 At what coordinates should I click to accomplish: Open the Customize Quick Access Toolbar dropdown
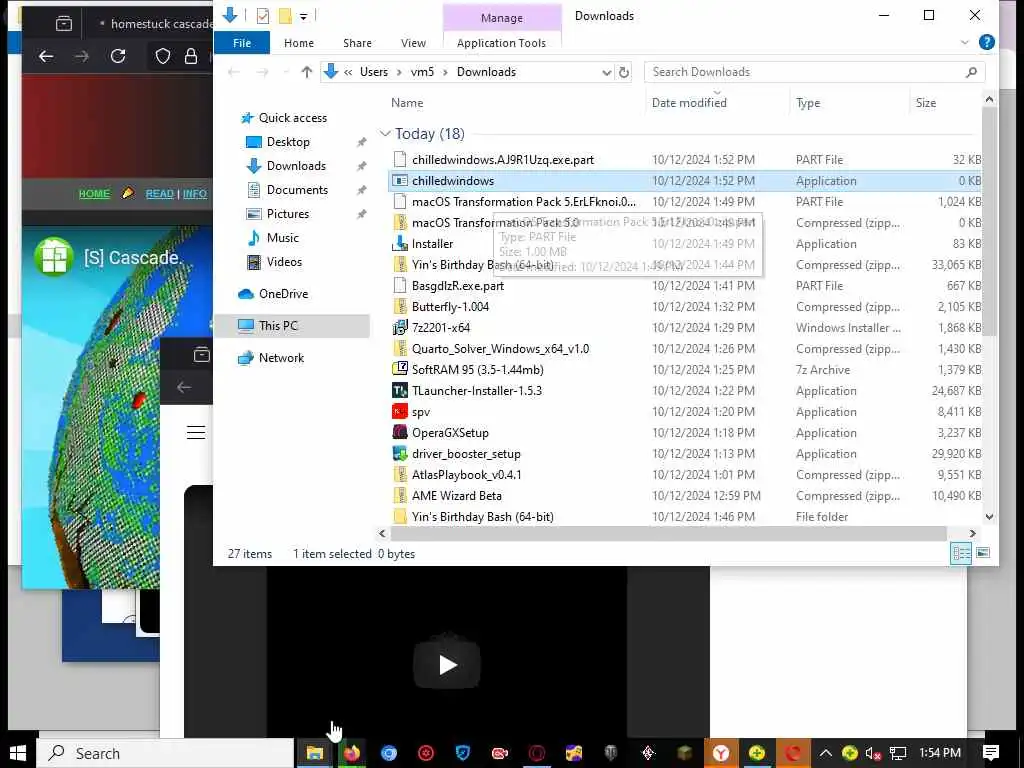click(x=304, y=16)
